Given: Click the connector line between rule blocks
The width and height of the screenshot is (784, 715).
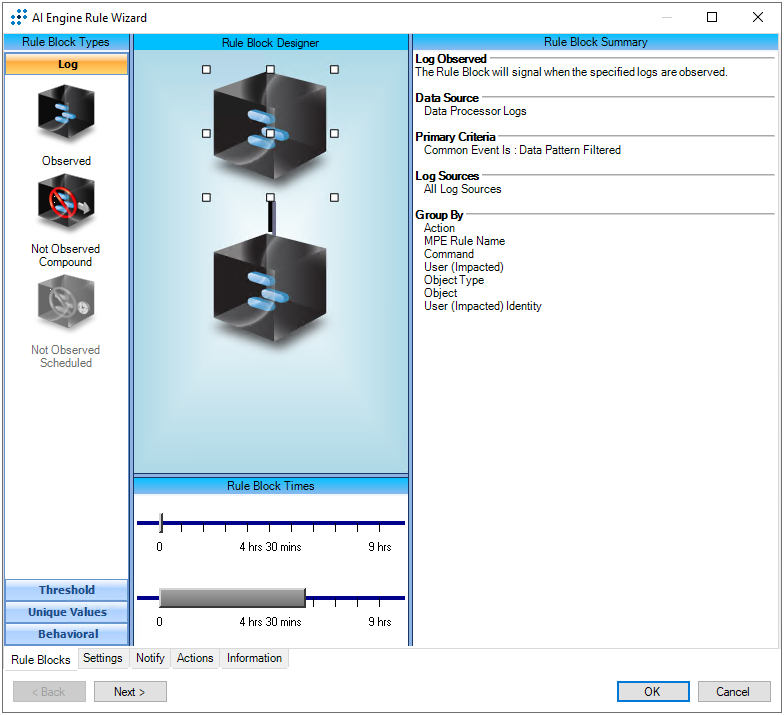Looking at the screenshot, I should coord(270,218).
